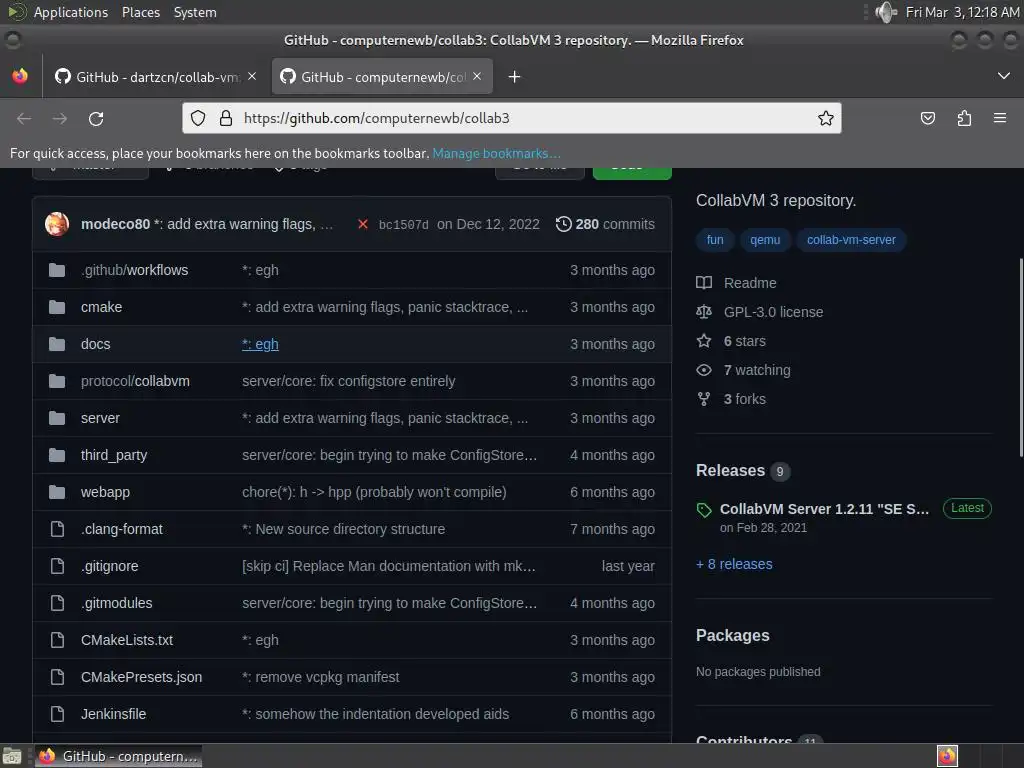This screenshot has height=768, width=1024.
Task: Go back with the back arrow
Action: [24, 118]
